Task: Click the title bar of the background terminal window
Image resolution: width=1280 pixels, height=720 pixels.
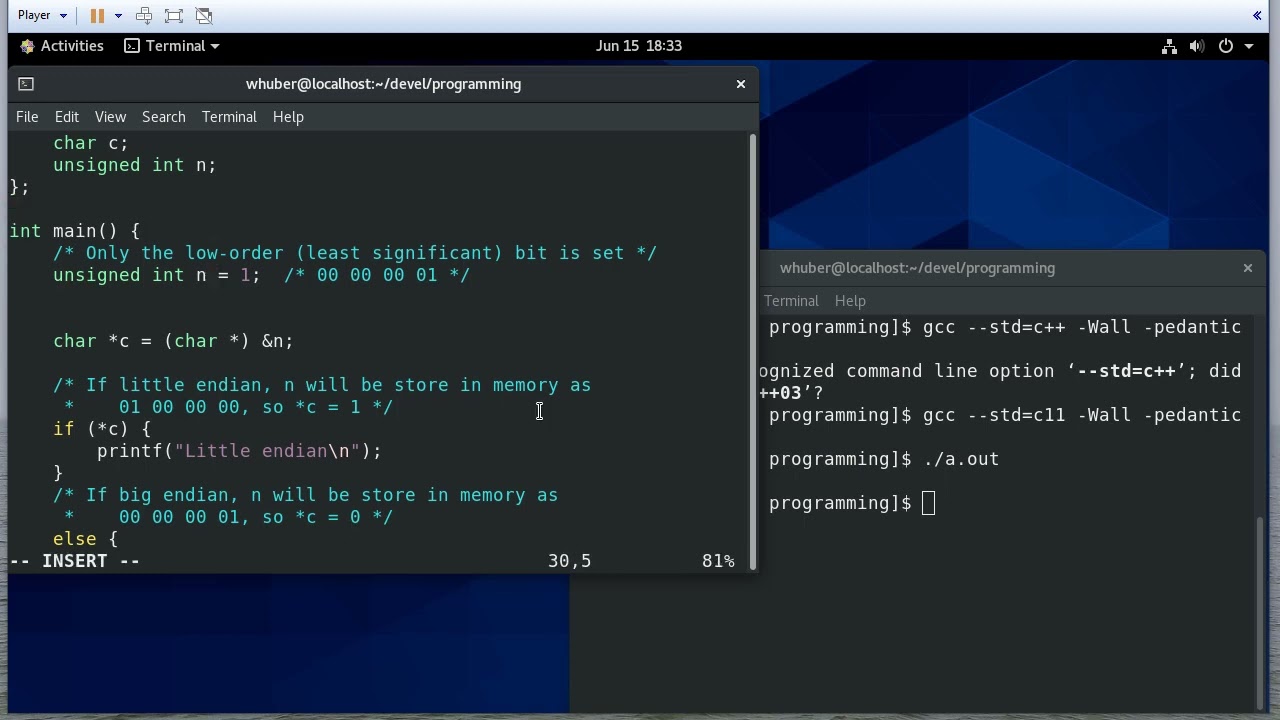Action: click(x=1010, y=268)
